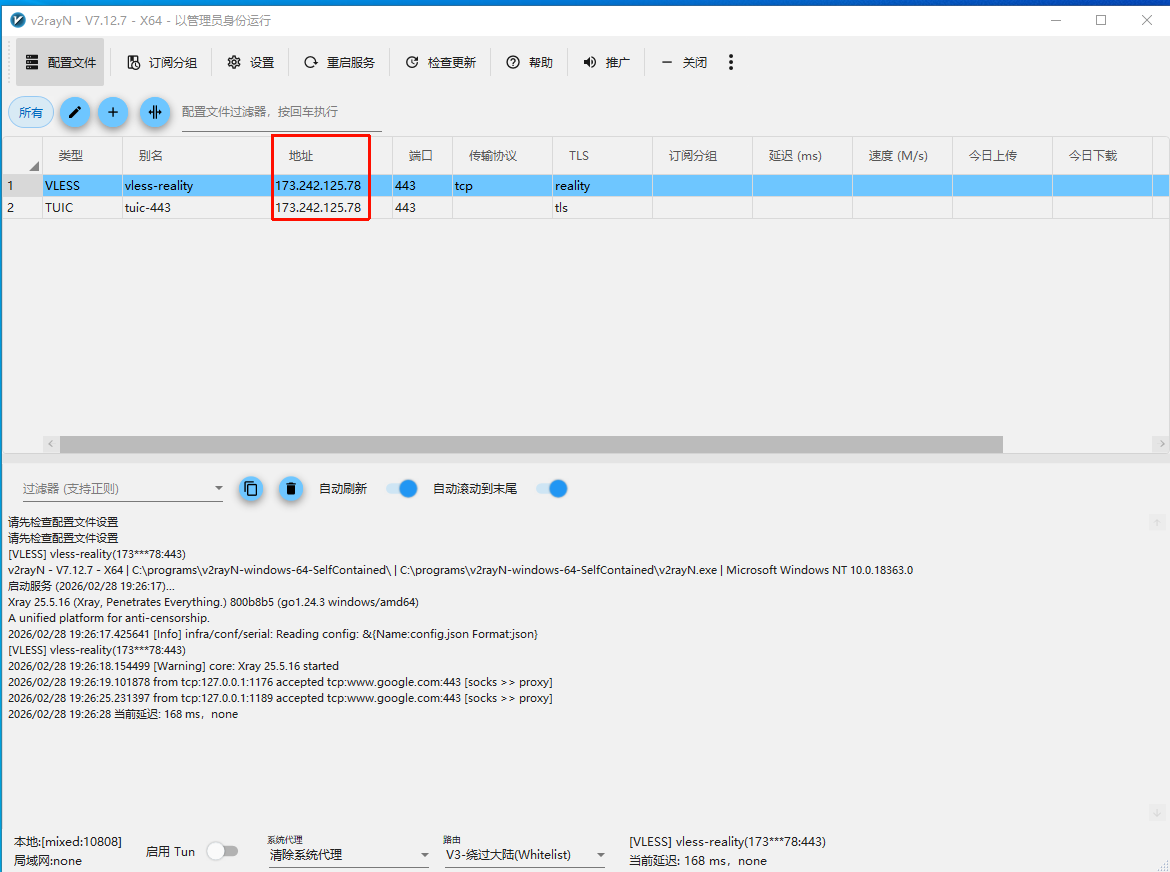Click the horizontal scrollbar of profile list
1170x872 pixels.
[x=530, y=444]
